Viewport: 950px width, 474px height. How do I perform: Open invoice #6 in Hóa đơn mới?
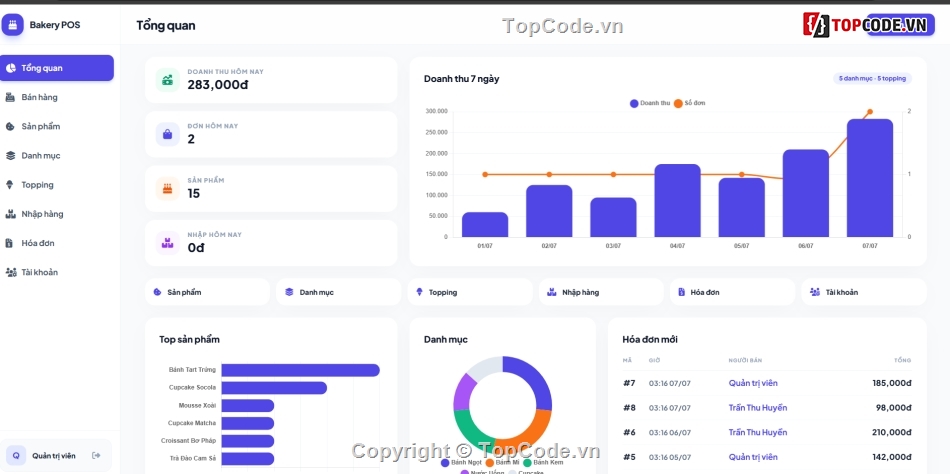click(x=767, y=432)
